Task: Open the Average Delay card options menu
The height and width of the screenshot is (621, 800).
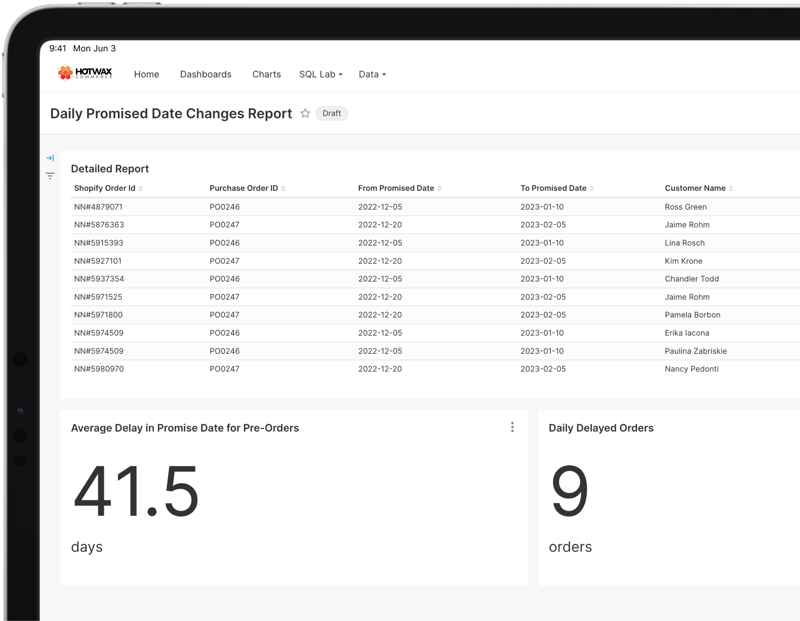Action: pos(512,428)
